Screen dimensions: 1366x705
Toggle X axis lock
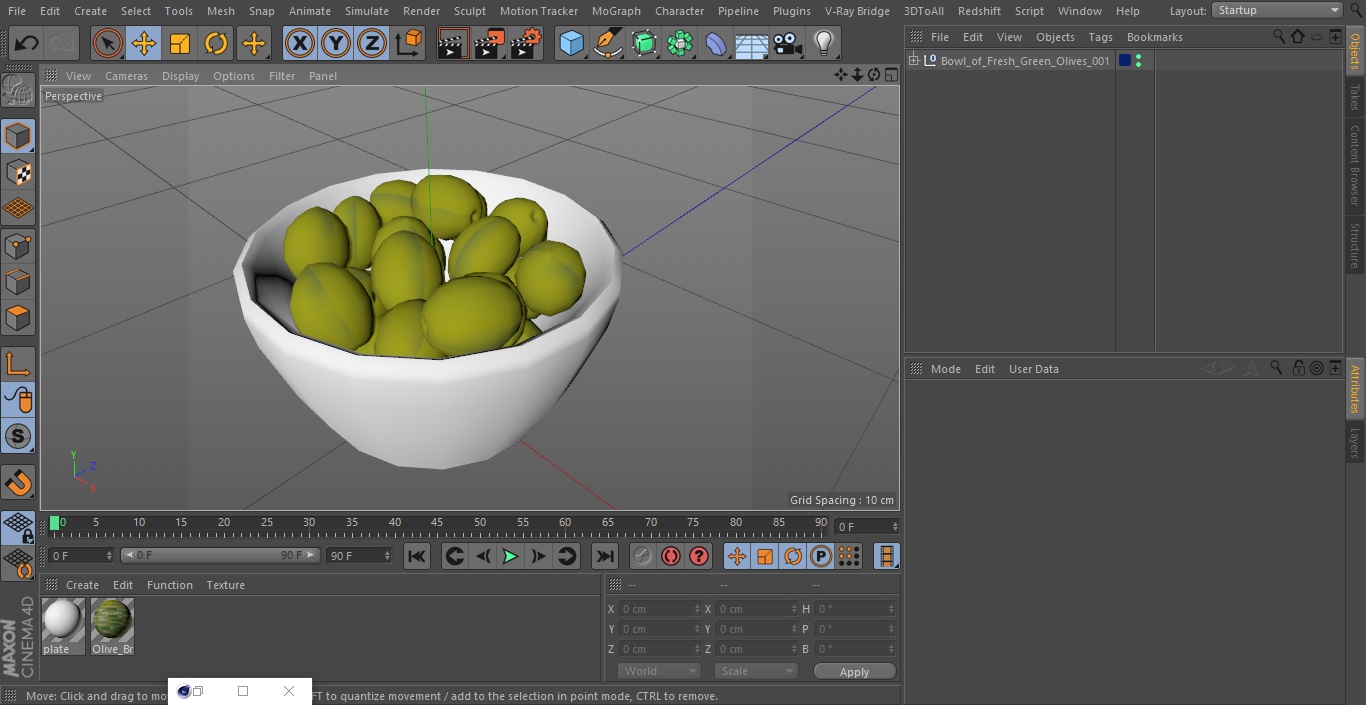[300, 43]
